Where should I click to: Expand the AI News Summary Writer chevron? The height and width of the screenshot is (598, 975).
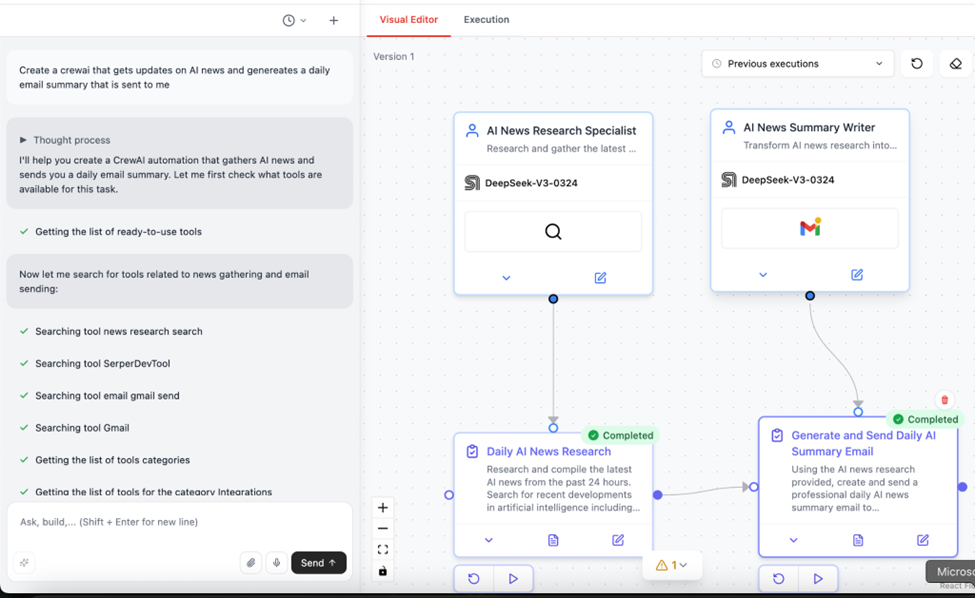coord(763,275)
